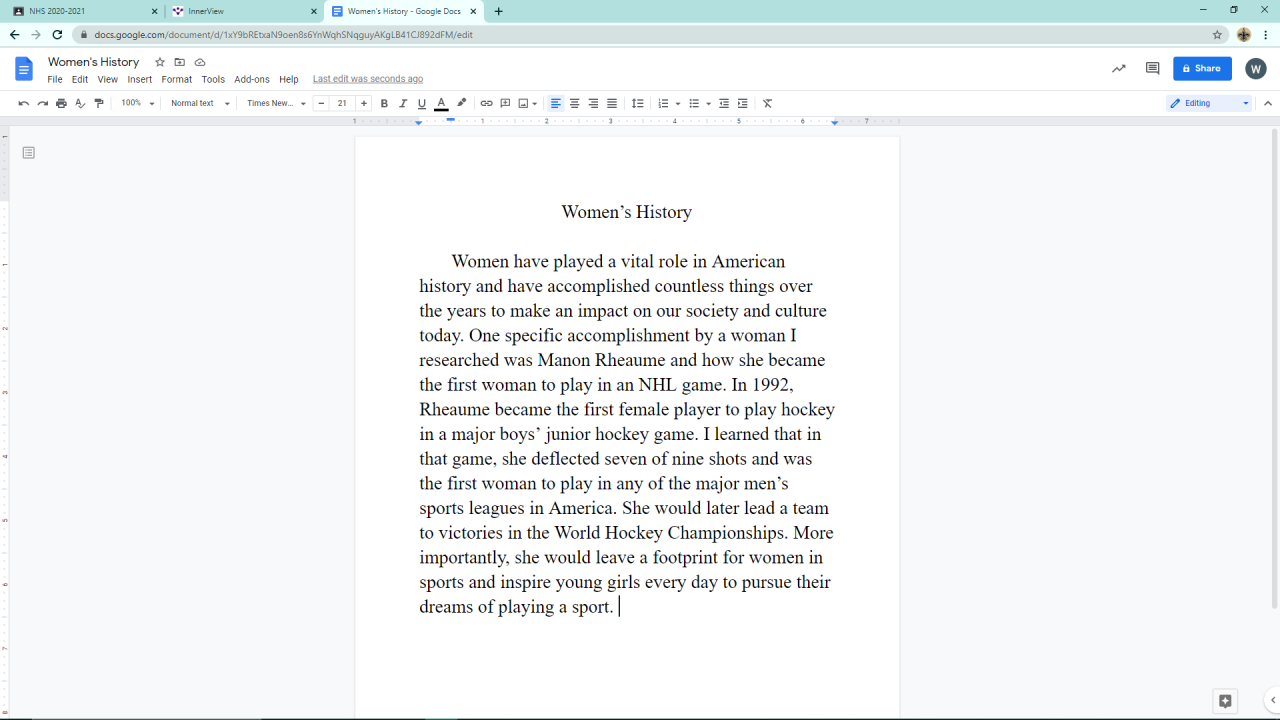
Task: Open the Times New Roman font dropdown
Action: click(x=276, y=103)
